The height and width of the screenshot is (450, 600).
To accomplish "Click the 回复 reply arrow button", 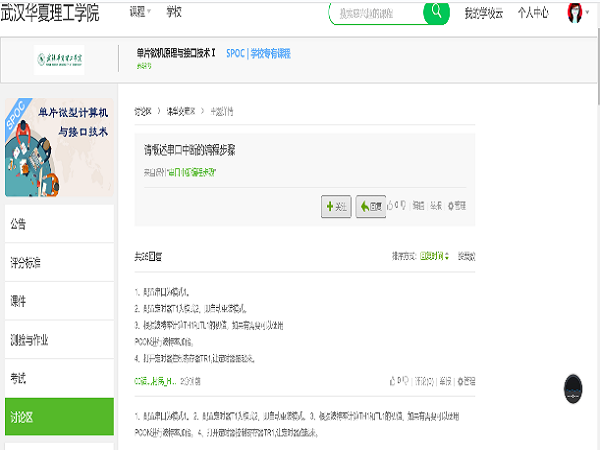I will [x=370, y=206].
